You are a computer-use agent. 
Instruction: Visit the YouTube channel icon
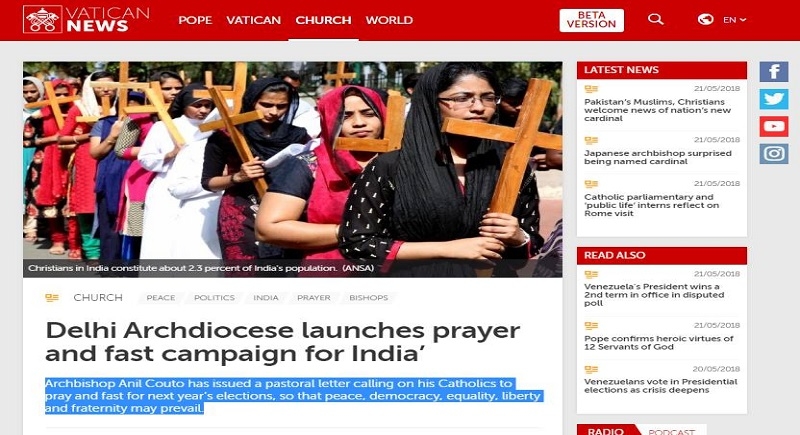click(x=773, y=126)
